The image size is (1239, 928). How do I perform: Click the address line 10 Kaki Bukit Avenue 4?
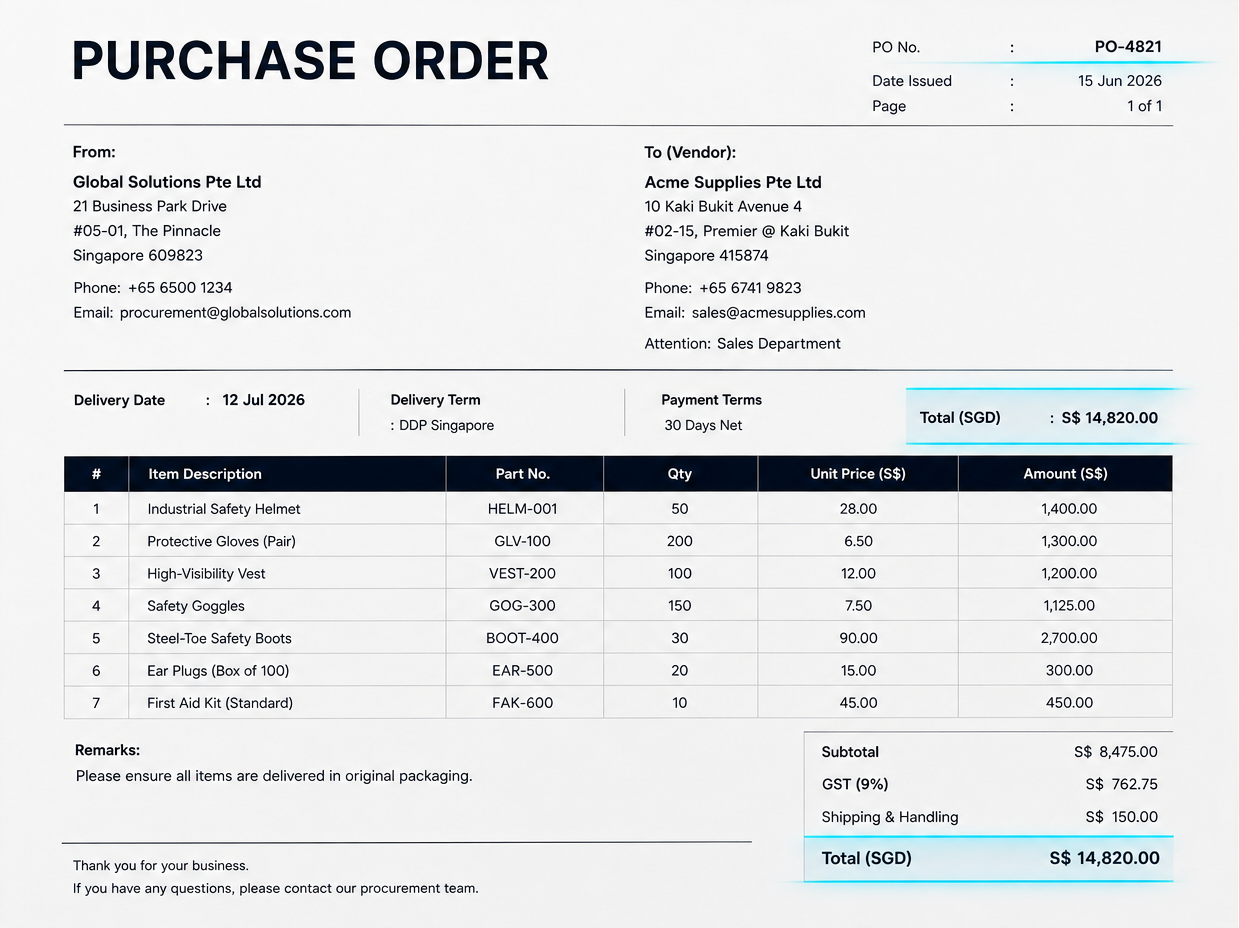[723, 207]
